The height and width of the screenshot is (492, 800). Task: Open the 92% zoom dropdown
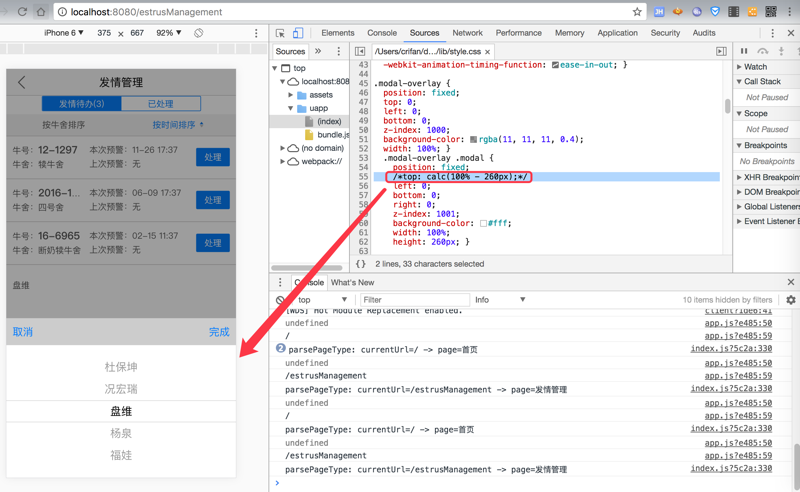pyautogui.click(x=168, y=33)
